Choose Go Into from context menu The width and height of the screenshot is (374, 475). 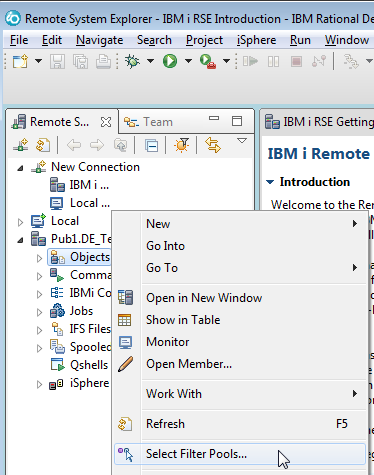[x=240, y=246]
